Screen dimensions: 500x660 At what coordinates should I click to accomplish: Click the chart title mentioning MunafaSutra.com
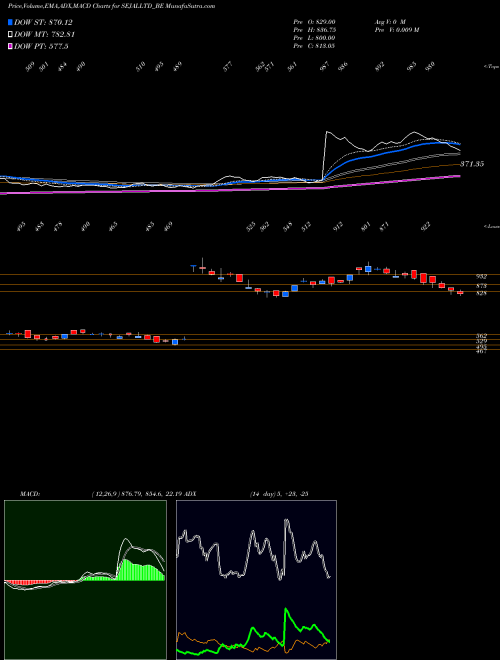click(112, 6)
